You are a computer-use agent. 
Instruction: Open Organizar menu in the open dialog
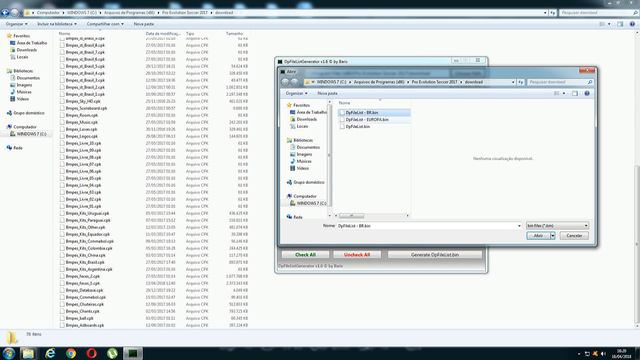coord(296,93)
